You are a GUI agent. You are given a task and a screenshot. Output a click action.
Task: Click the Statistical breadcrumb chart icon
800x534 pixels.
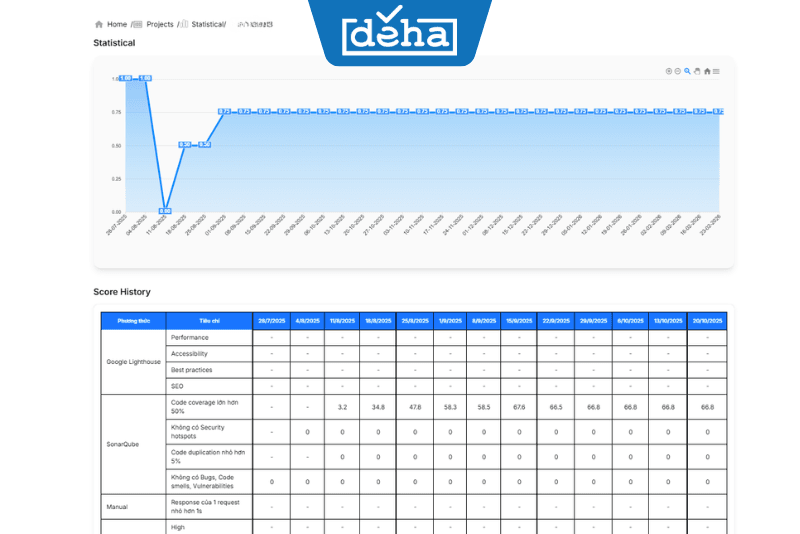(x=184, y=24)
